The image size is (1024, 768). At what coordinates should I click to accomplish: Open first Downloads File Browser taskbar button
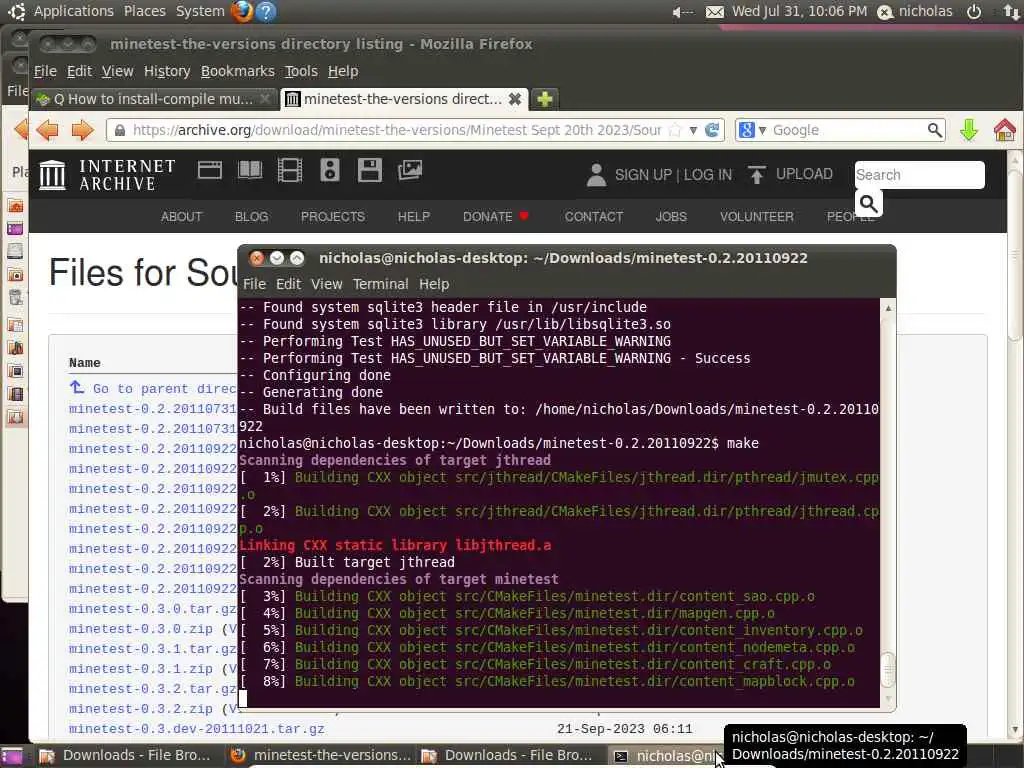tap(126, 756)
